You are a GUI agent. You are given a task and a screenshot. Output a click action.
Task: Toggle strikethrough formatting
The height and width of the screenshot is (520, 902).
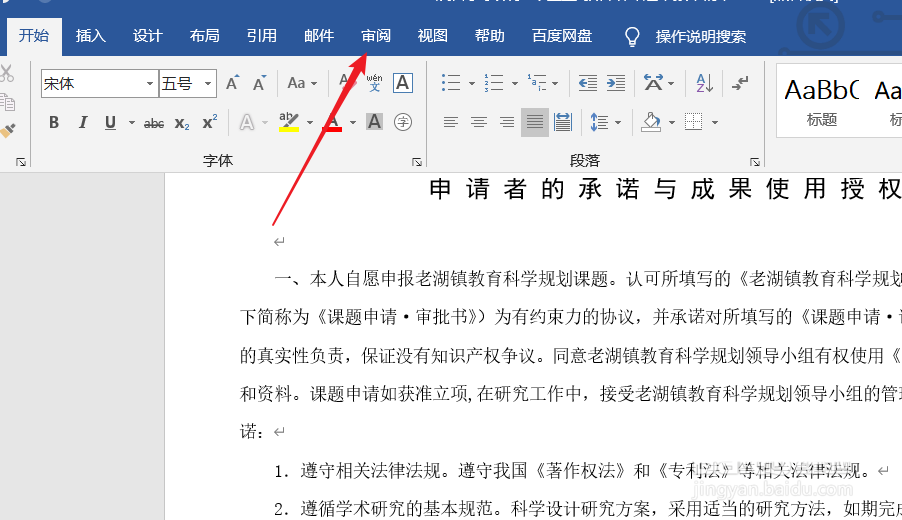click(154, 123)
